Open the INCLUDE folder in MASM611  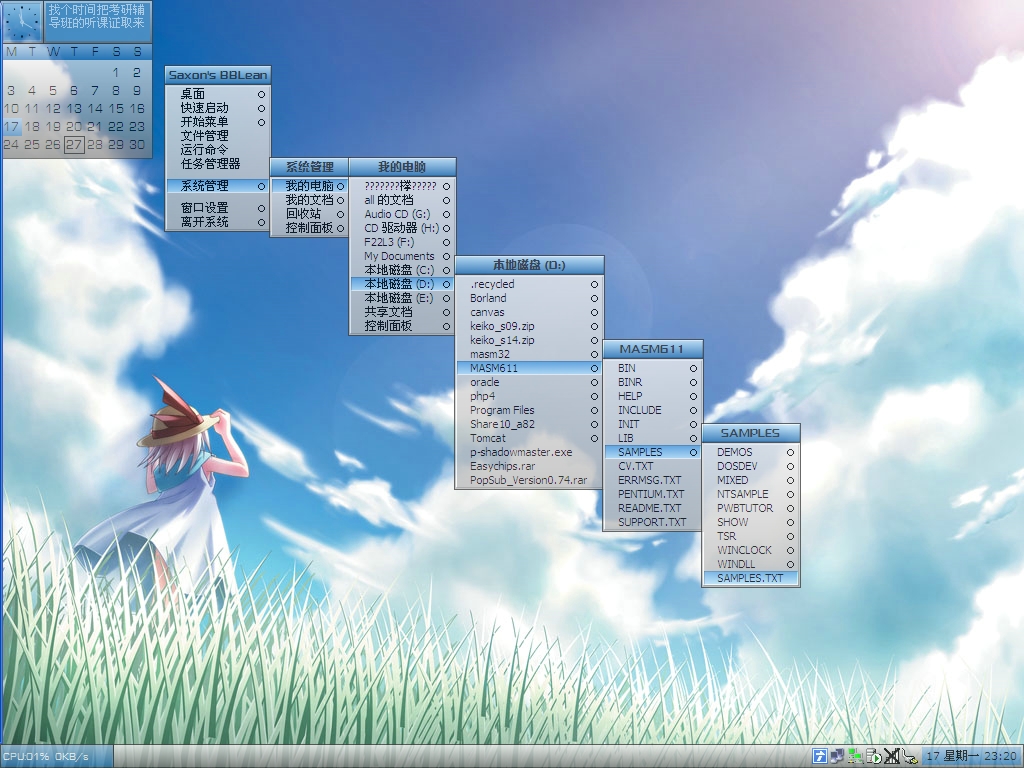(652, 410)
